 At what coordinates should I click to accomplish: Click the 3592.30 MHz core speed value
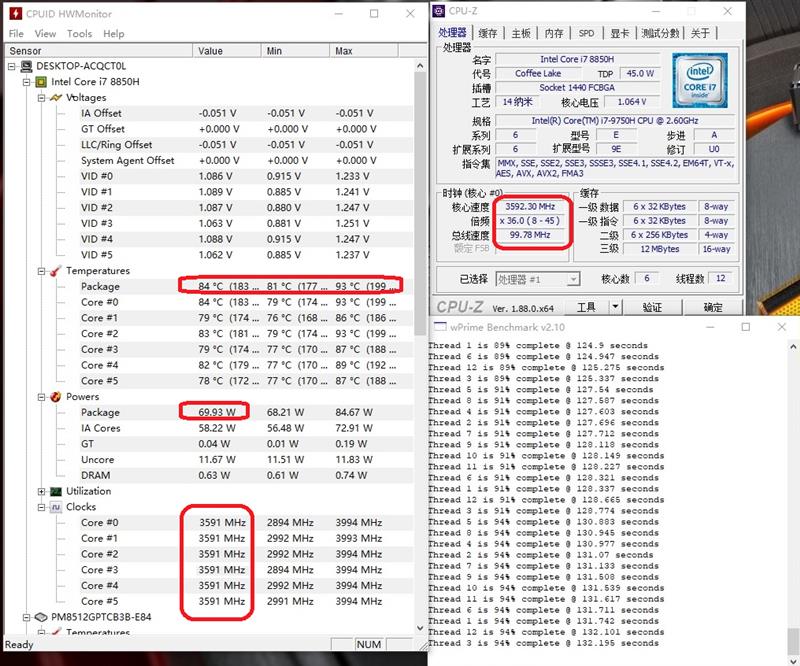pyautogui.click(x=530, y=207)
